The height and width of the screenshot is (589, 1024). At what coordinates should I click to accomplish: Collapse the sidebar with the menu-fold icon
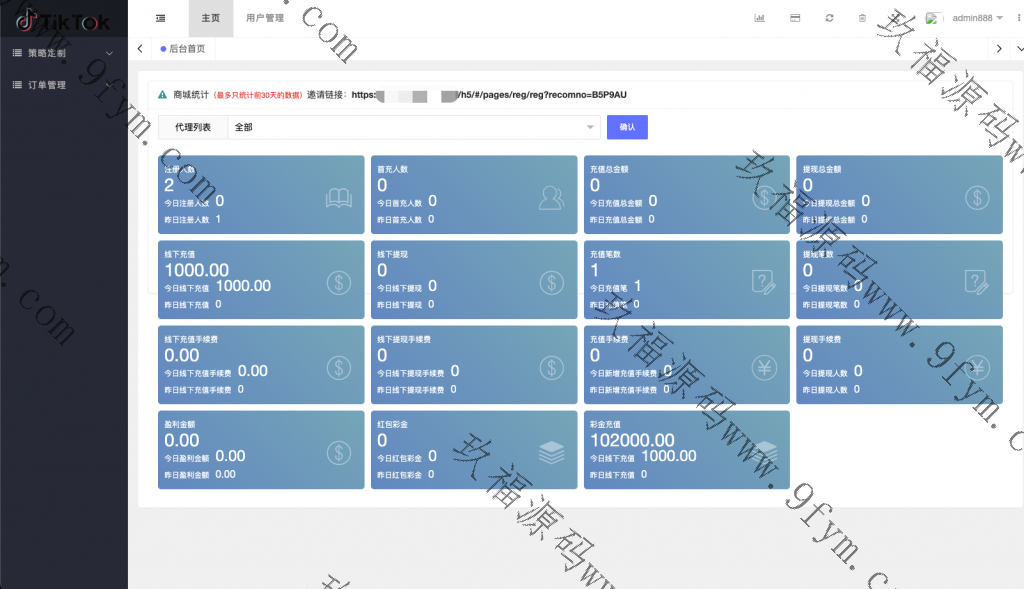click(161, 18)
